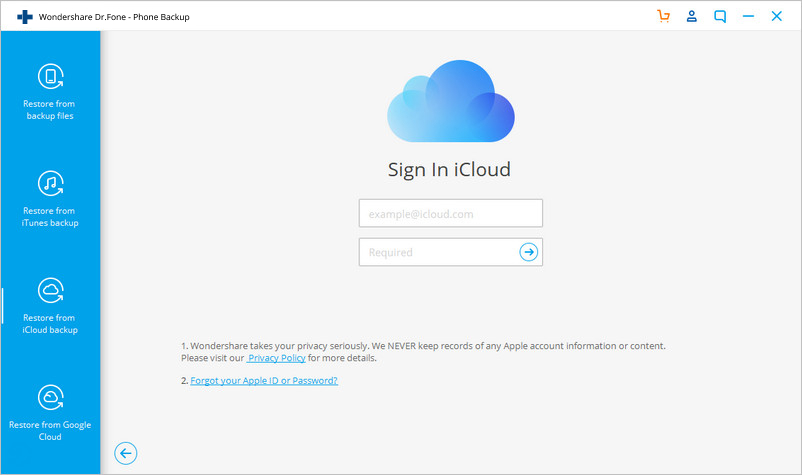Click the shopping cart icon

(663, 16)
